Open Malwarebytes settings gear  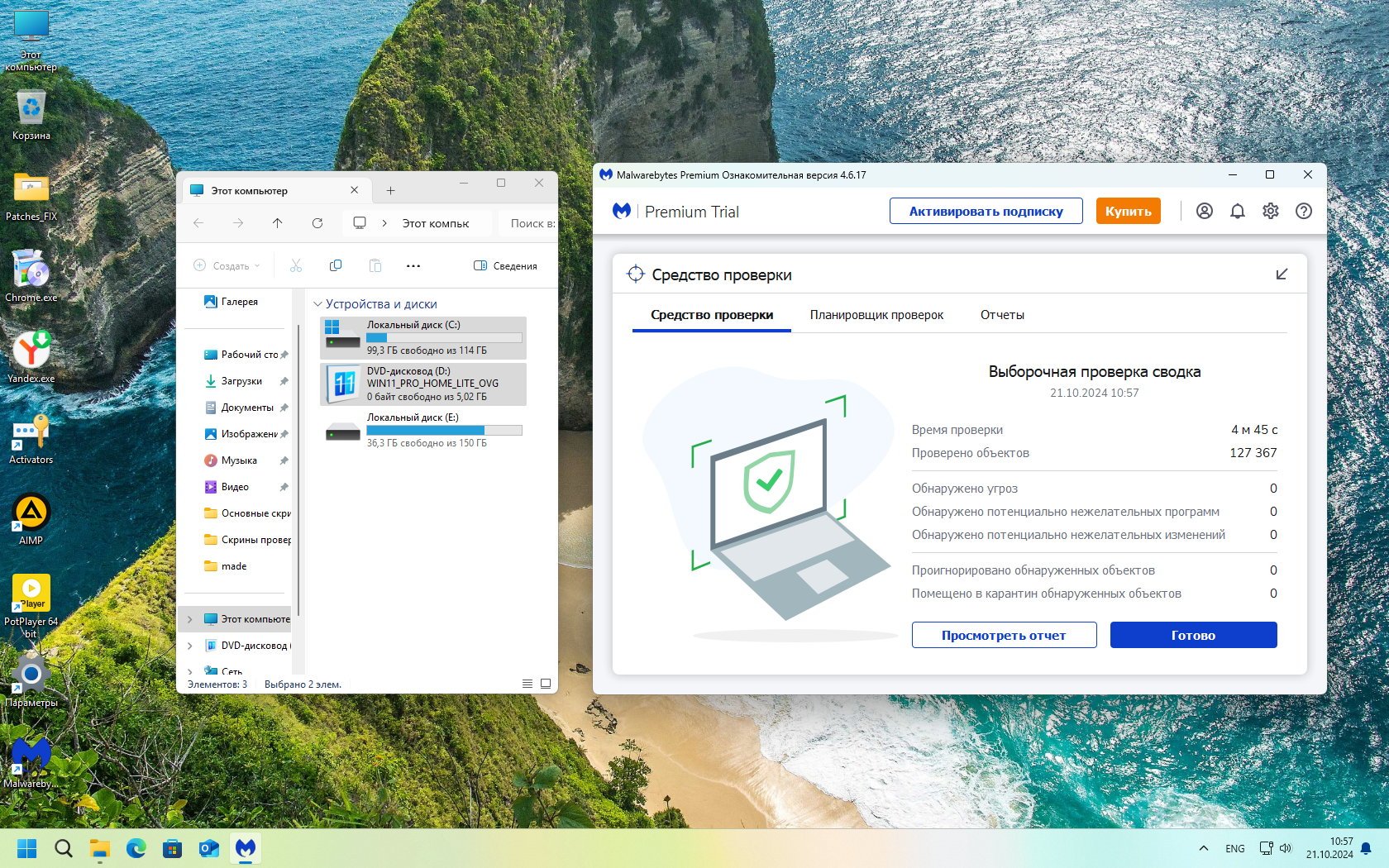pyautogui.click(x=1271, y=211)
